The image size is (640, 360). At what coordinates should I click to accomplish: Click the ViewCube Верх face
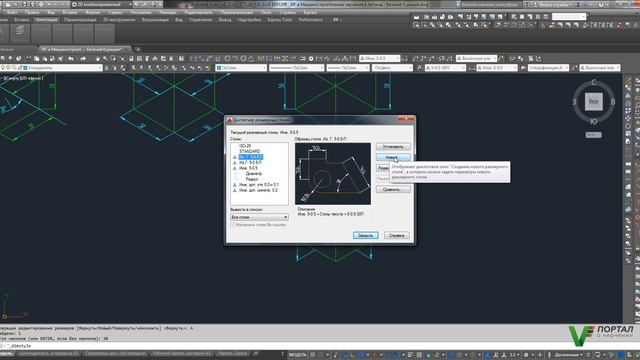(x=593, y=102)
